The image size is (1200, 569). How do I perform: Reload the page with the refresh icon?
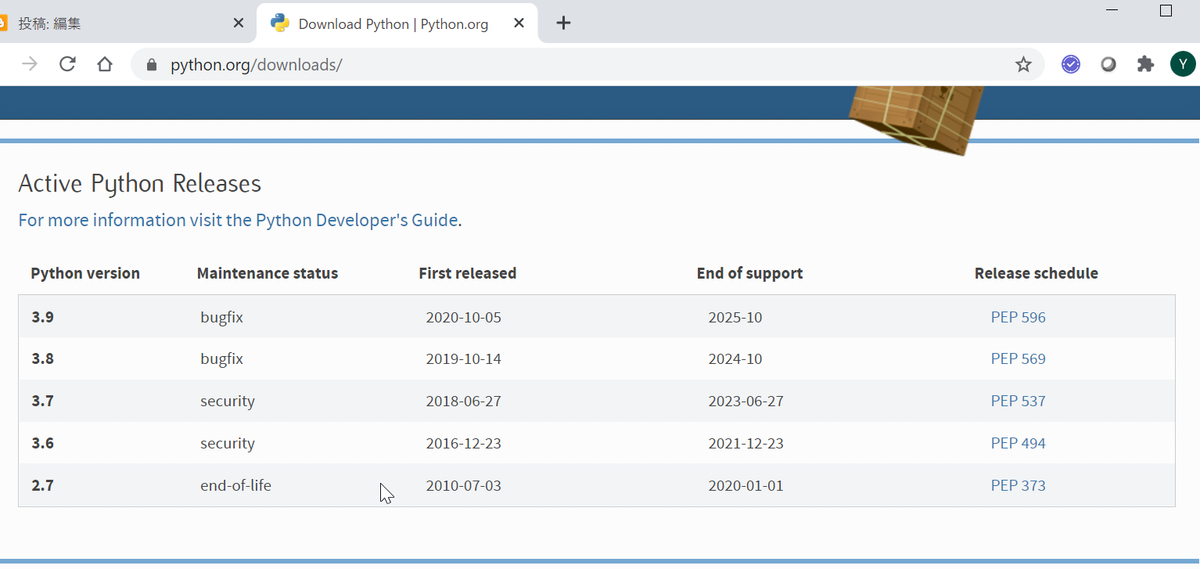point(67,64)
